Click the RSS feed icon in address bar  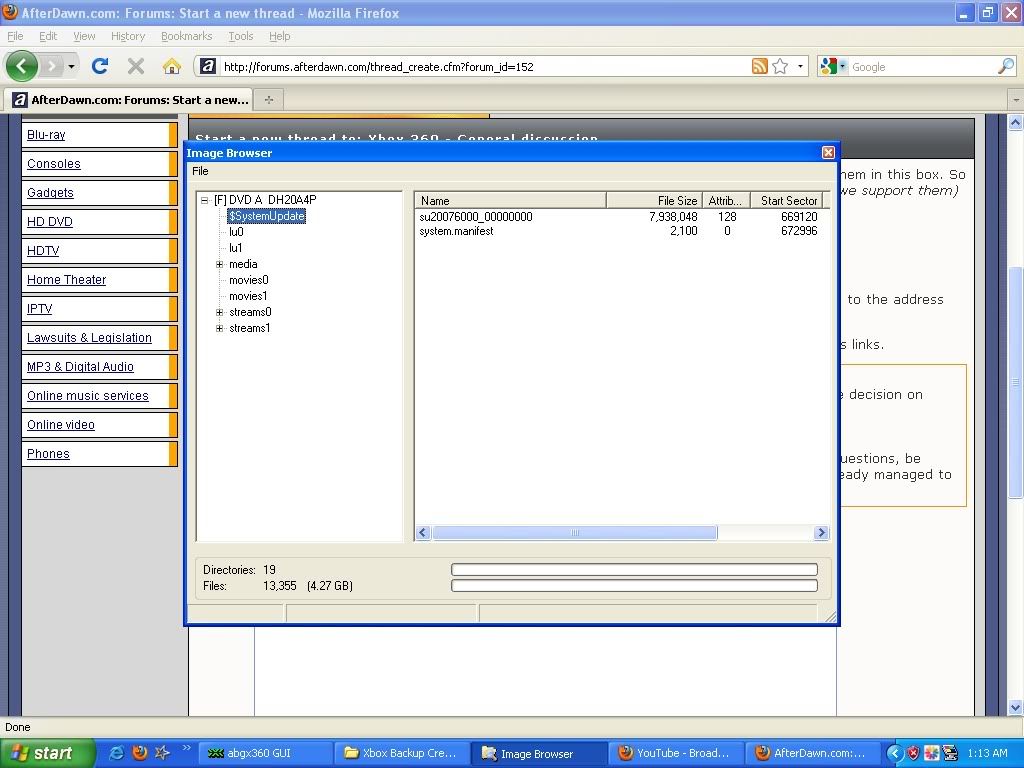click(x=760, y=66)
